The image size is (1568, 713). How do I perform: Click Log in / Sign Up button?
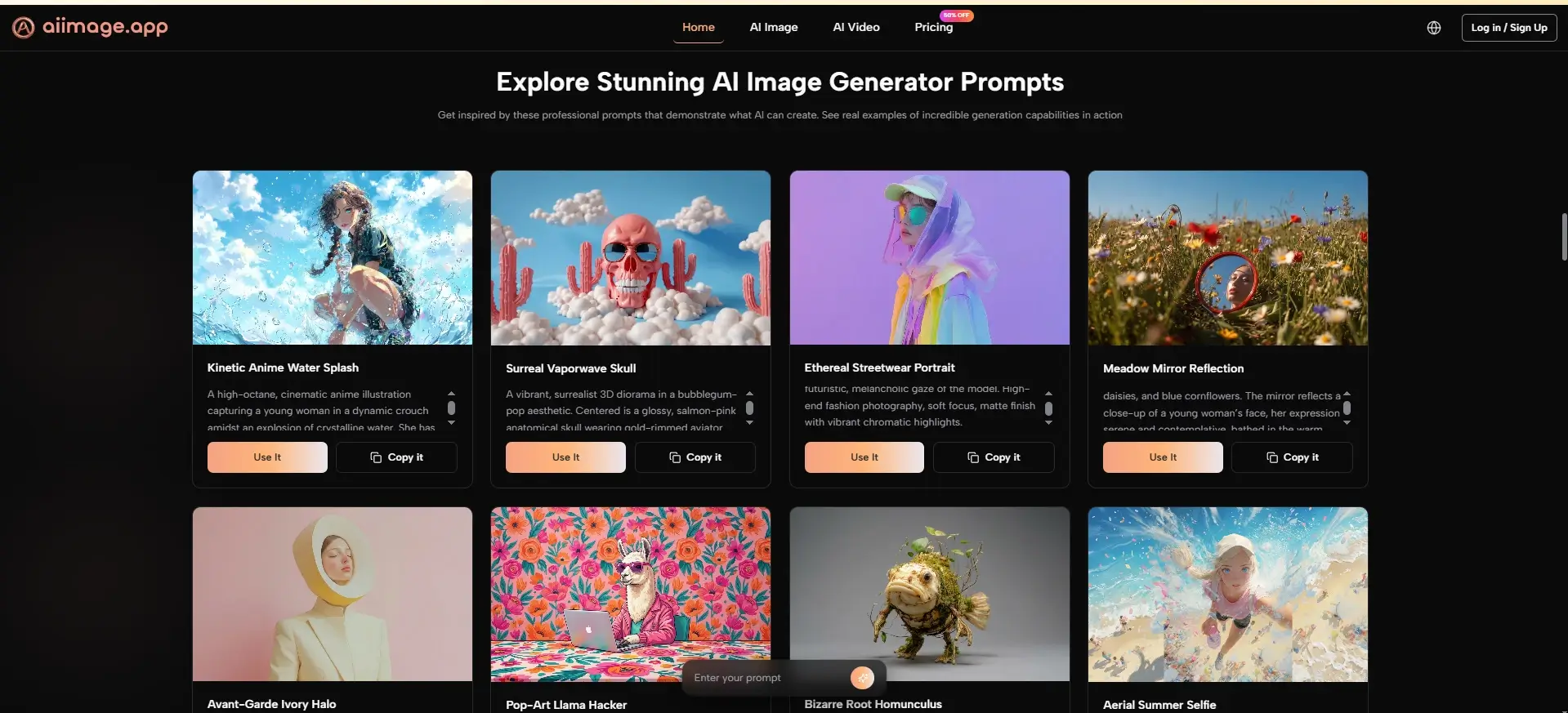coord(1509,28)
